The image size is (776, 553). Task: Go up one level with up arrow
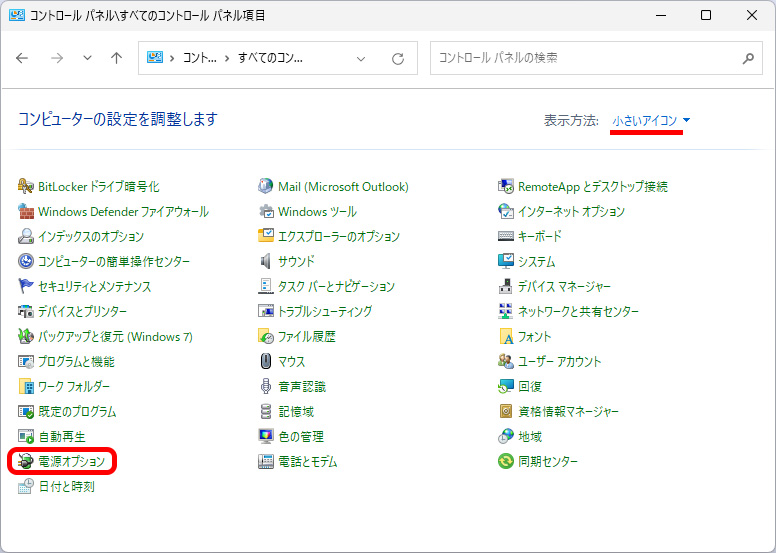pos(116,58)
